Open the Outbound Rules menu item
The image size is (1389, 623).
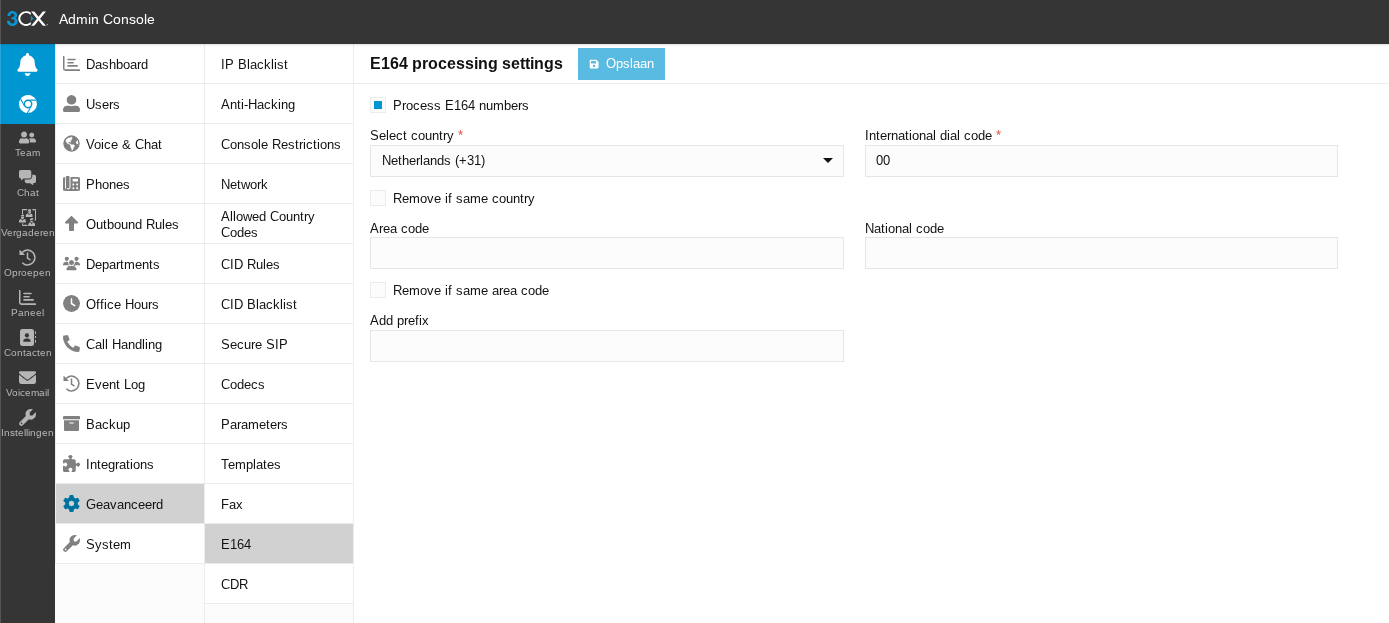131,224
